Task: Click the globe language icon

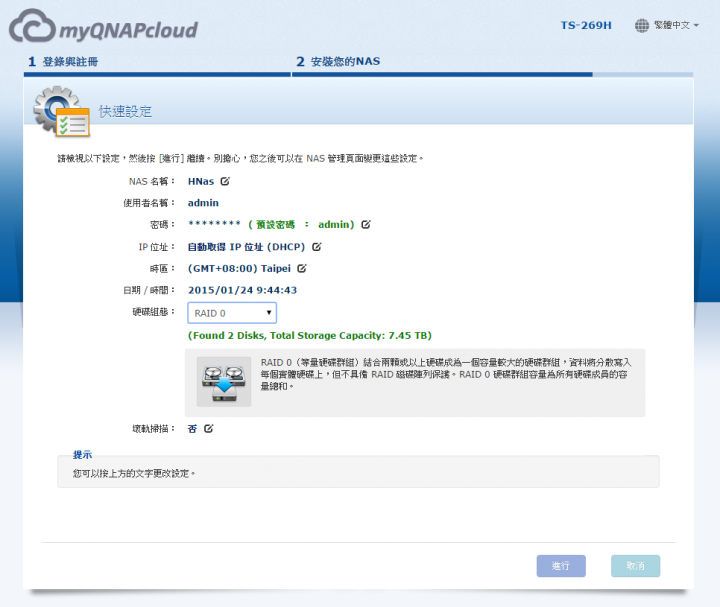Action: click(x=642, y=25)
